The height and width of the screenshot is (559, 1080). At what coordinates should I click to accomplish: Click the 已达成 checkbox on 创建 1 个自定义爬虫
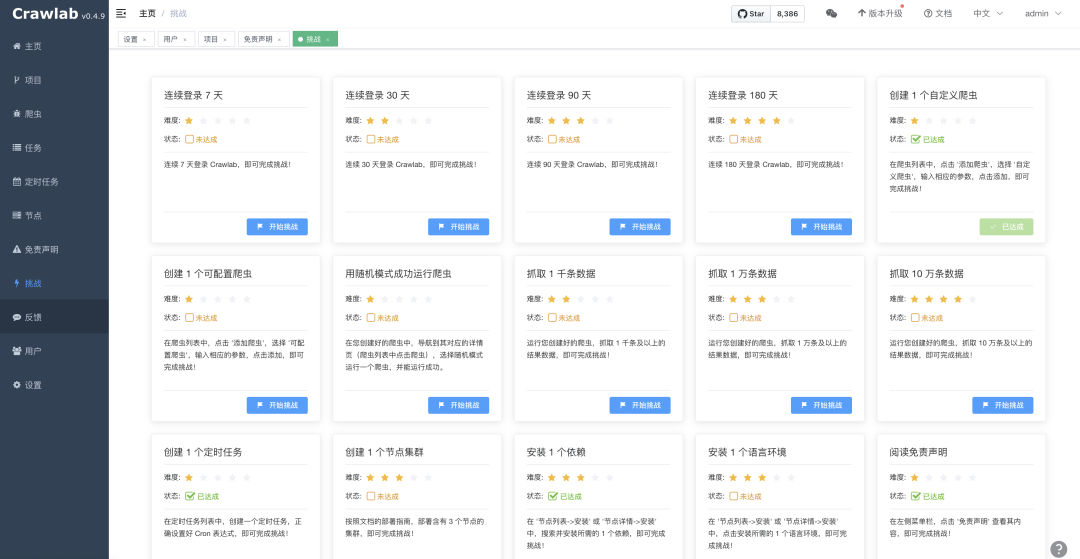915,139
